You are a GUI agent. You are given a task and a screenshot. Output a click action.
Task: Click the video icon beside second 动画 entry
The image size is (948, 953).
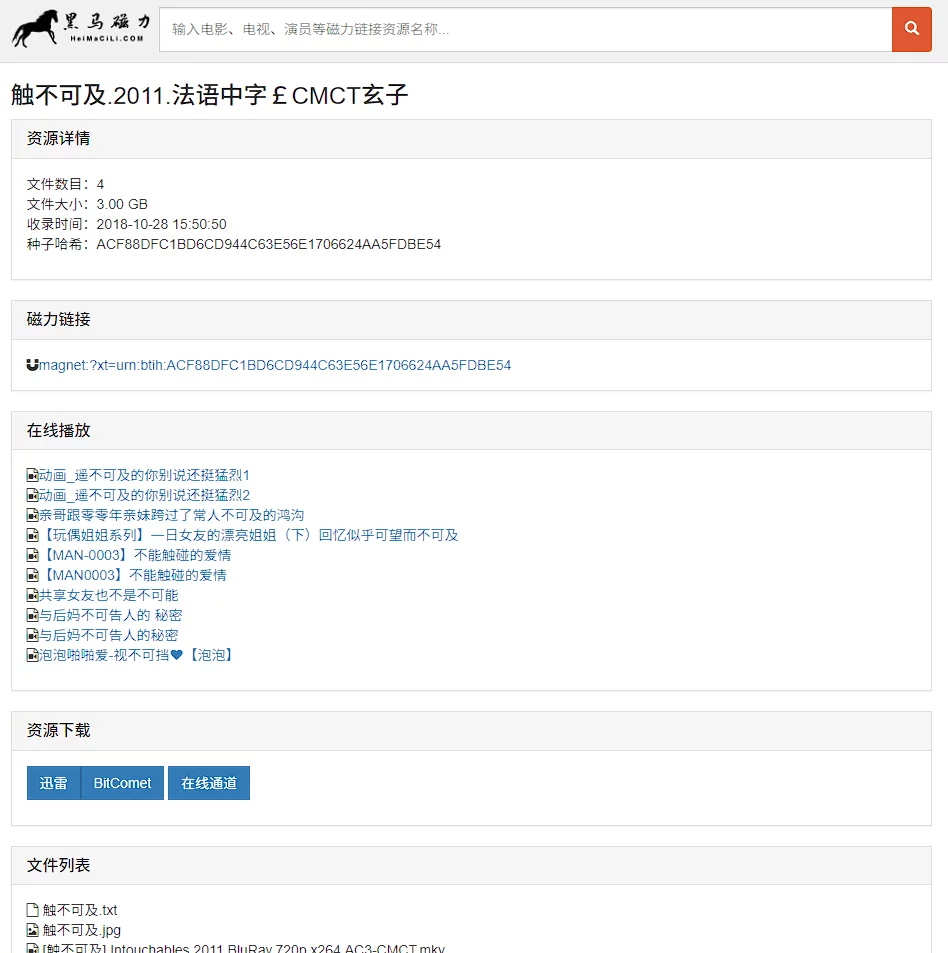point(32,495)
